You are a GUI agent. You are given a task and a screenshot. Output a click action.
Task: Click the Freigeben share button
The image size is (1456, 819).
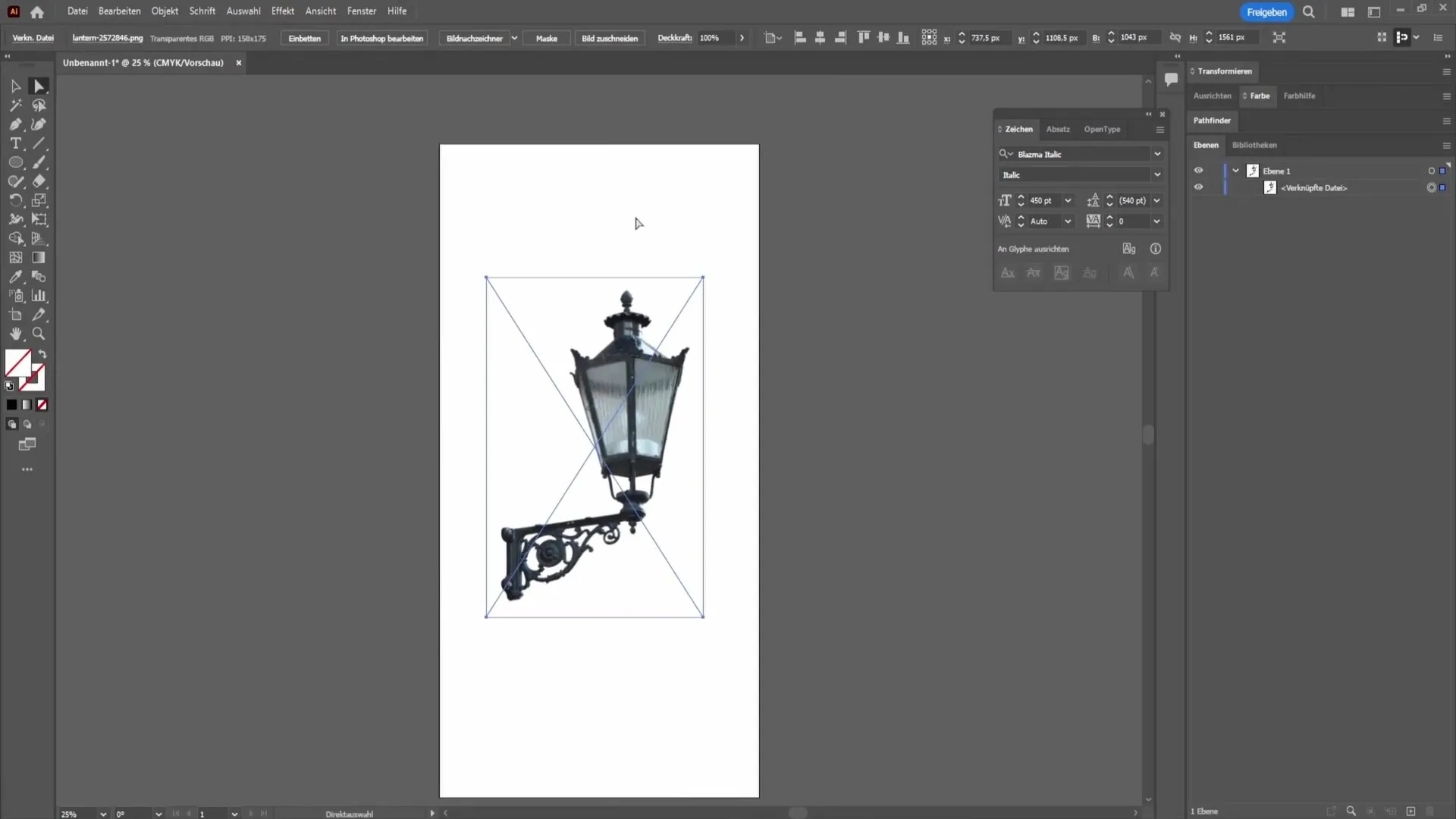[x=1266, y=12]
